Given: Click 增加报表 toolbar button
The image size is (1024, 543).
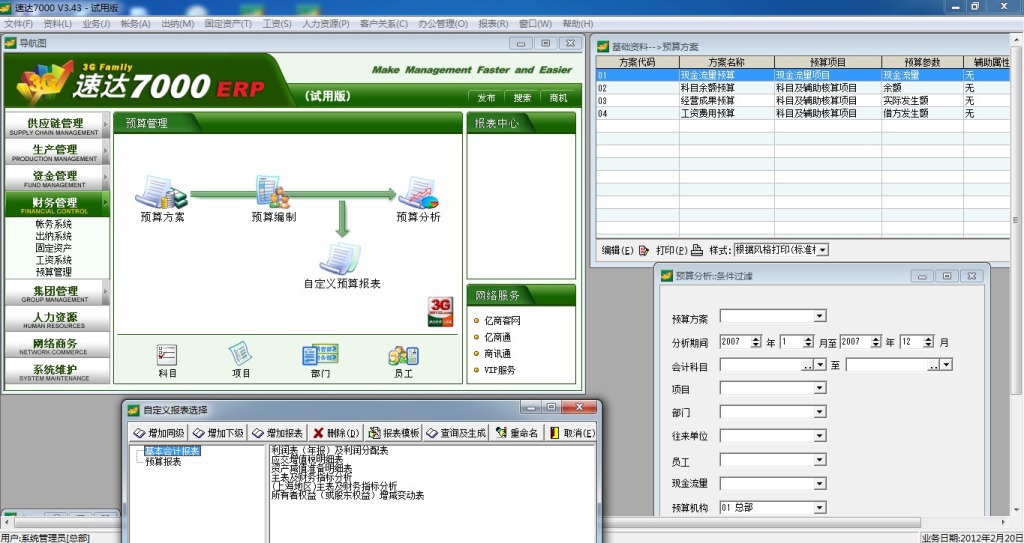Looking at the screenshot, I should click(278, 433).
